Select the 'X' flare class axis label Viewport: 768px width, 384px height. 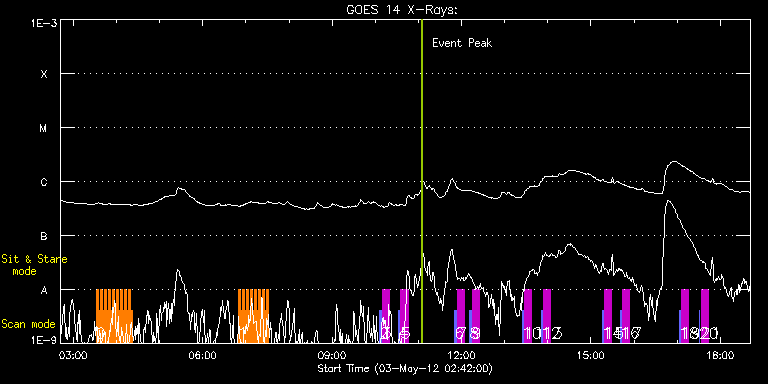(44, 74)
